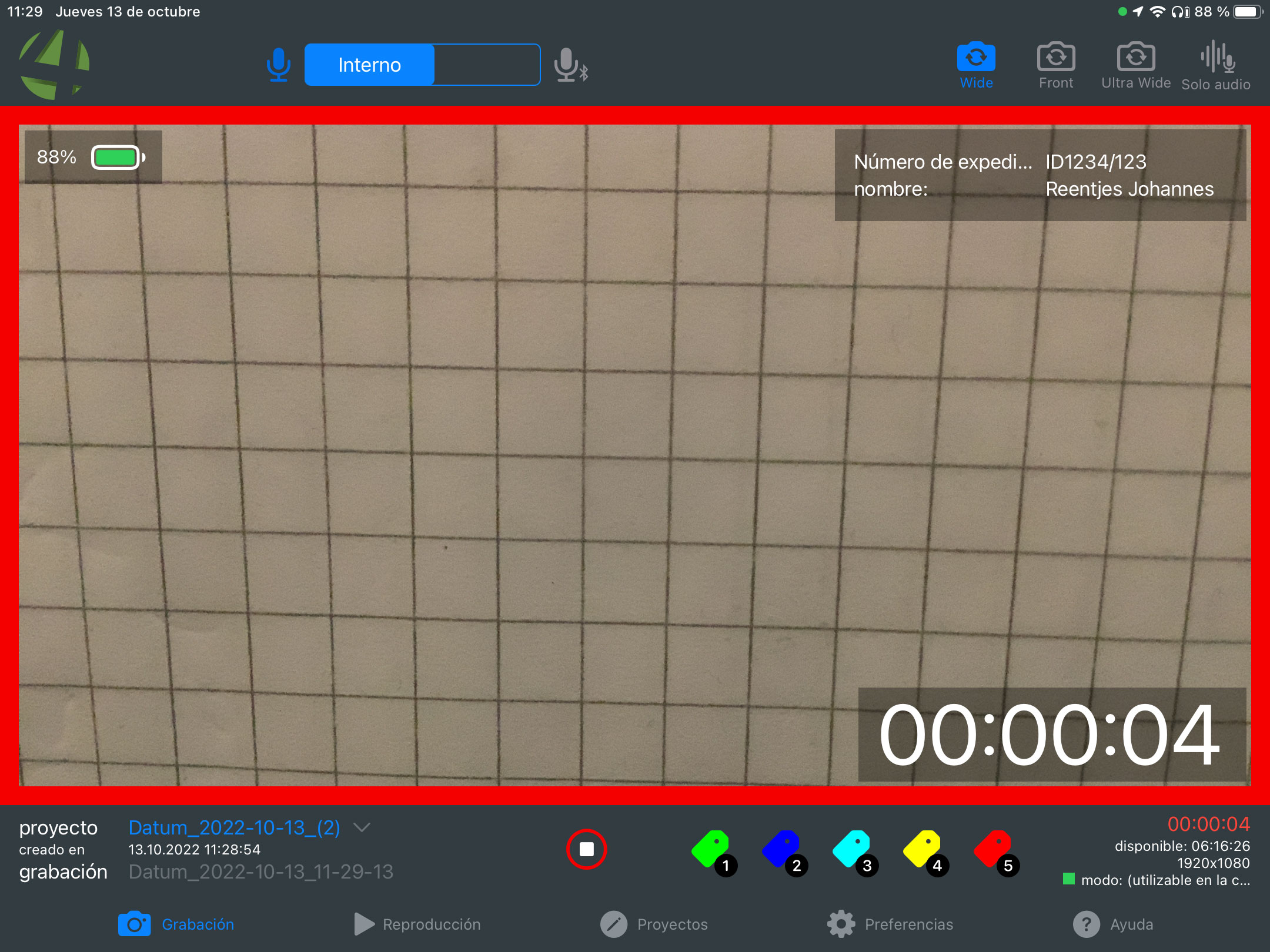The image size is (1270, 952).
Task: Select the internal microphone icon
Action: point(278,65)
